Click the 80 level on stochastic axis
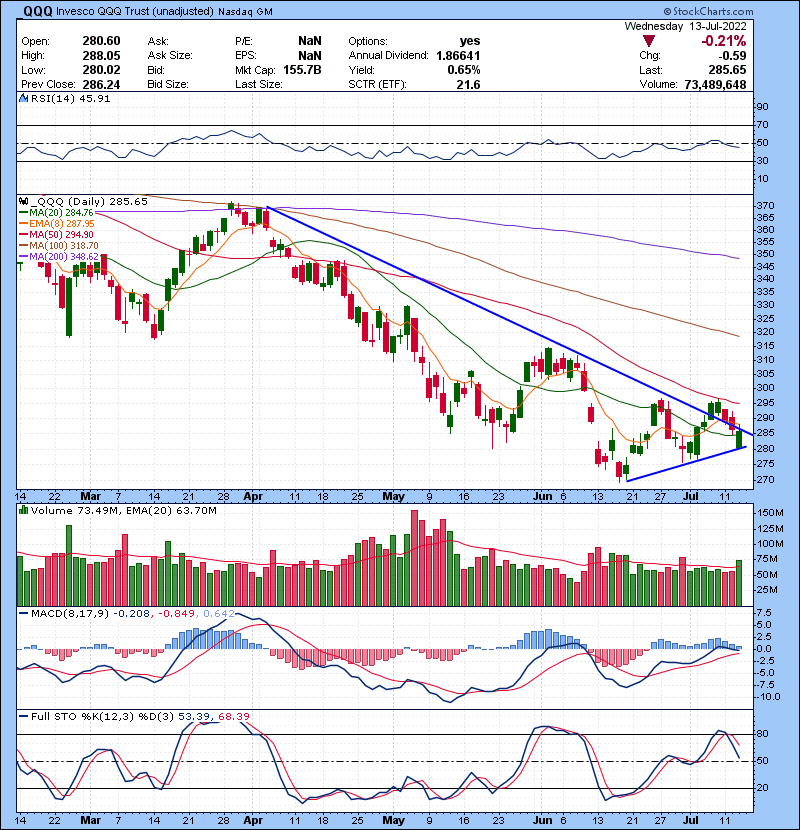The image size is (800, 830). pos(762,734)
